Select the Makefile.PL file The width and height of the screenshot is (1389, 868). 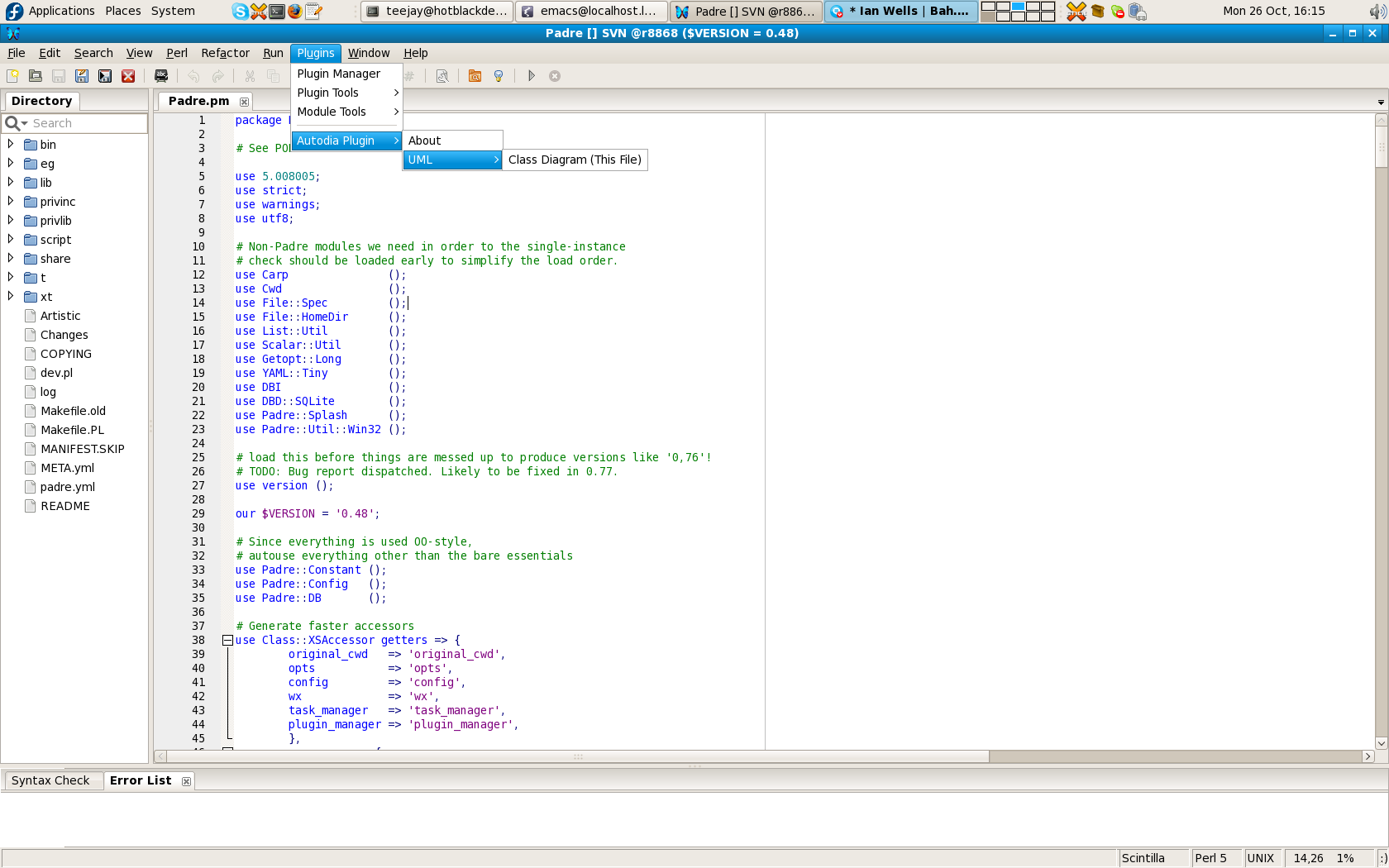[x=73, y=430]
